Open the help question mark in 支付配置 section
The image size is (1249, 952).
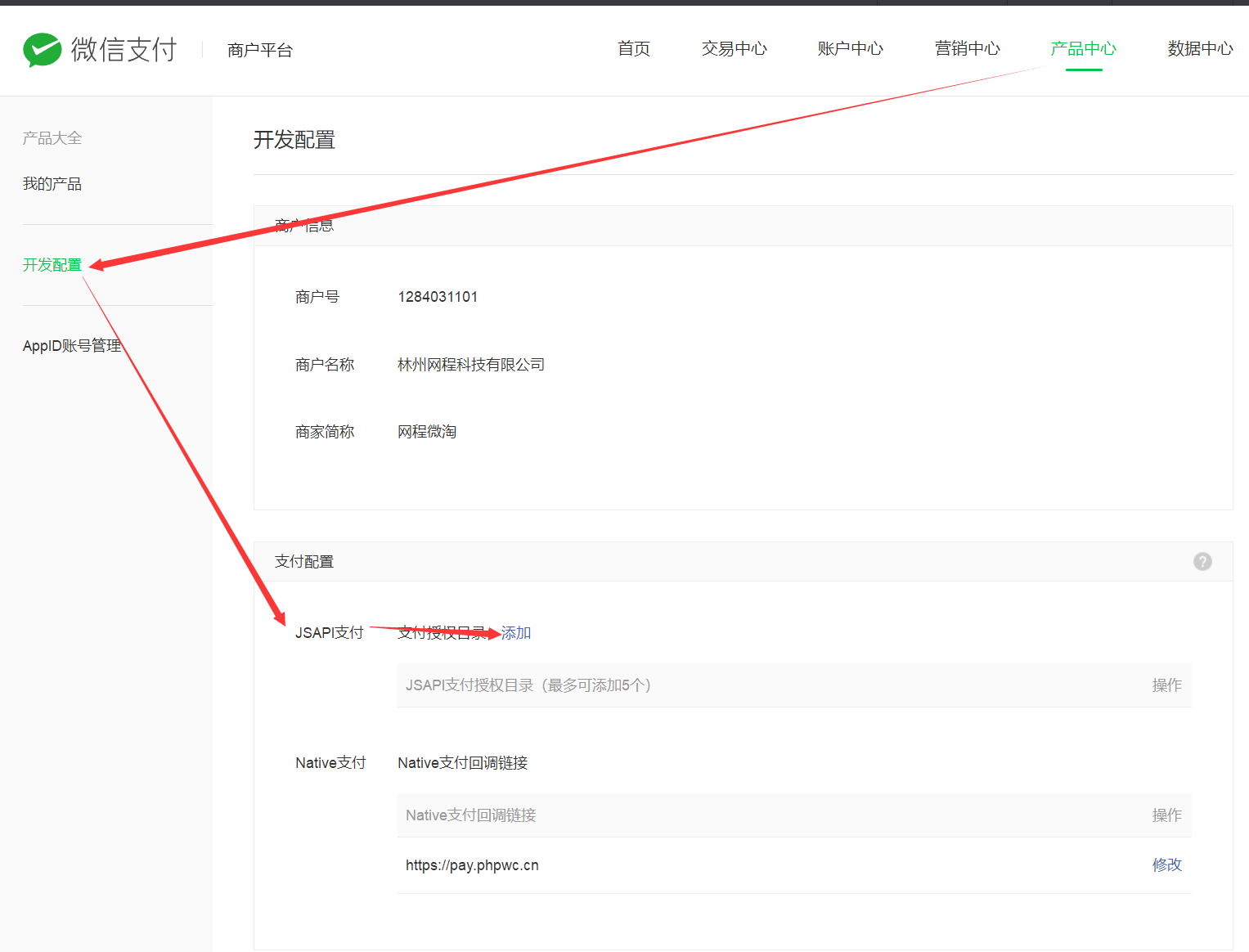coord(1202,562)
